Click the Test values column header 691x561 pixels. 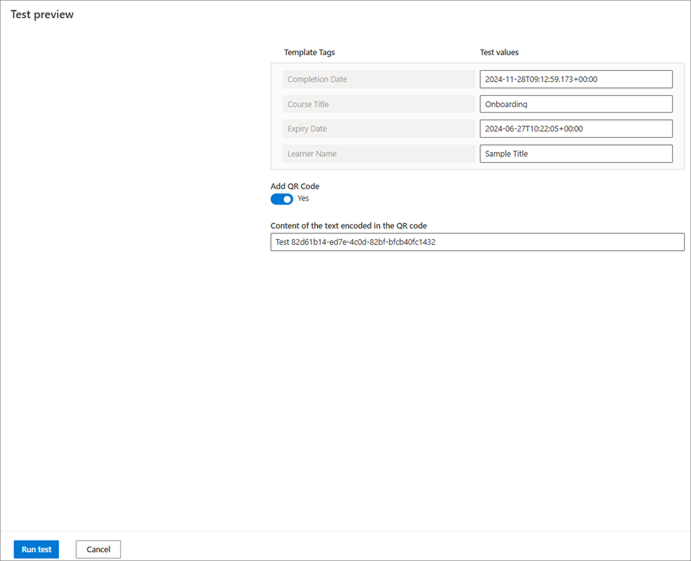coord(499,52)
